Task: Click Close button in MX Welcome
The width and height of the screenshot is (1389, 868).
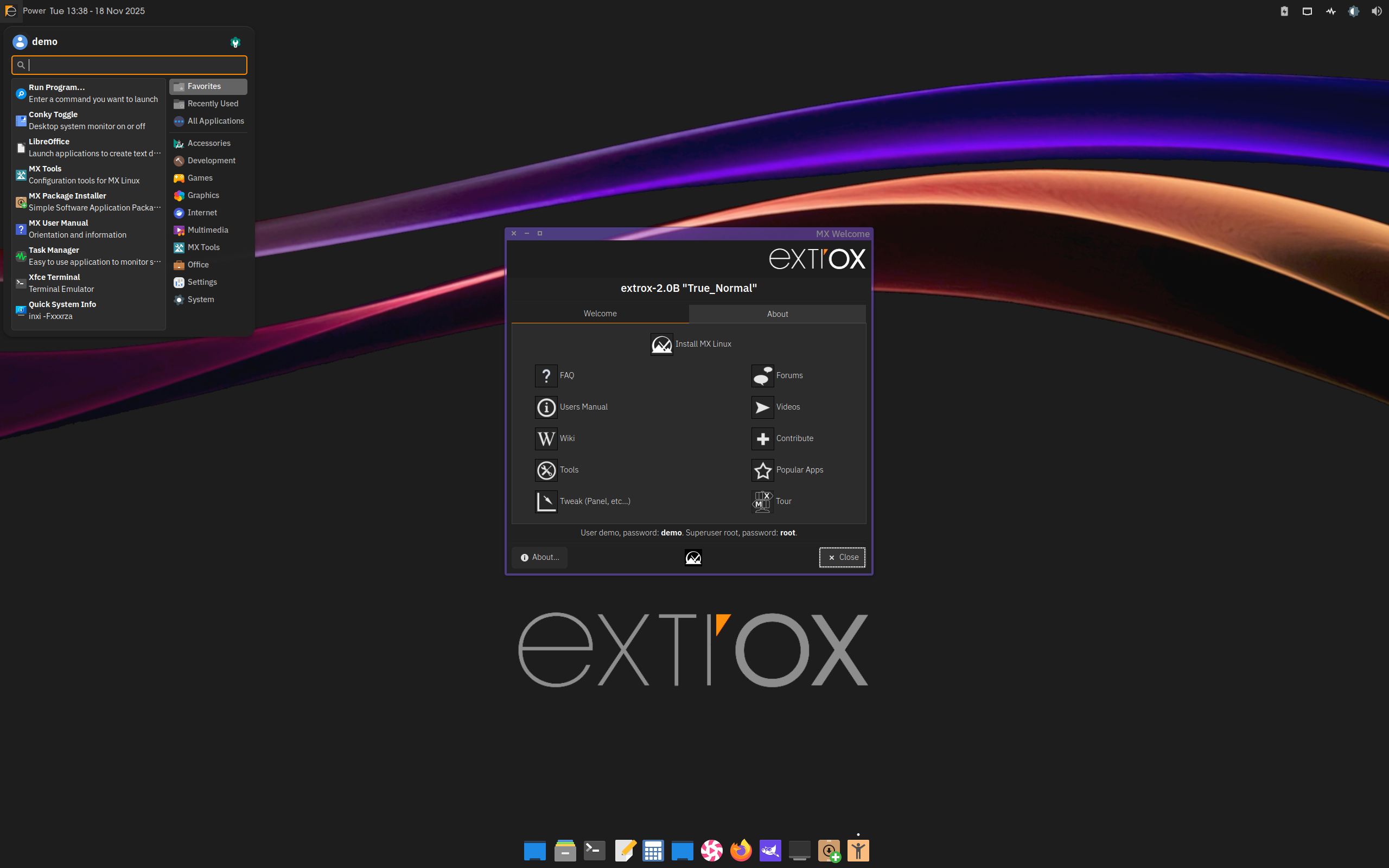Action: (x=842, y=558)
